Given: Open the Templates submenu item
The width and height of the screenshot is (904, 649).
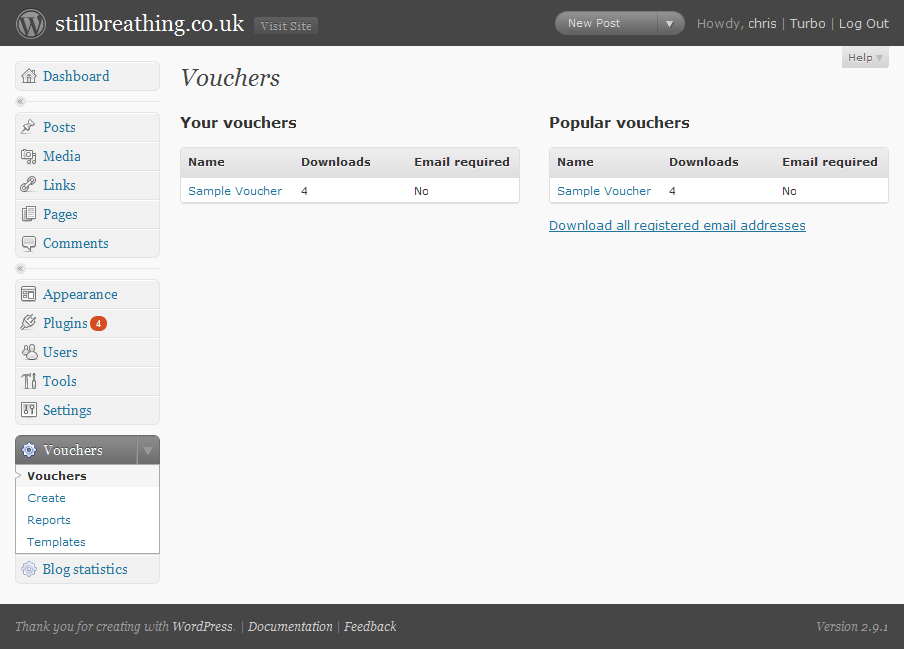Looking at the screenshot, I should pos(56,542).
